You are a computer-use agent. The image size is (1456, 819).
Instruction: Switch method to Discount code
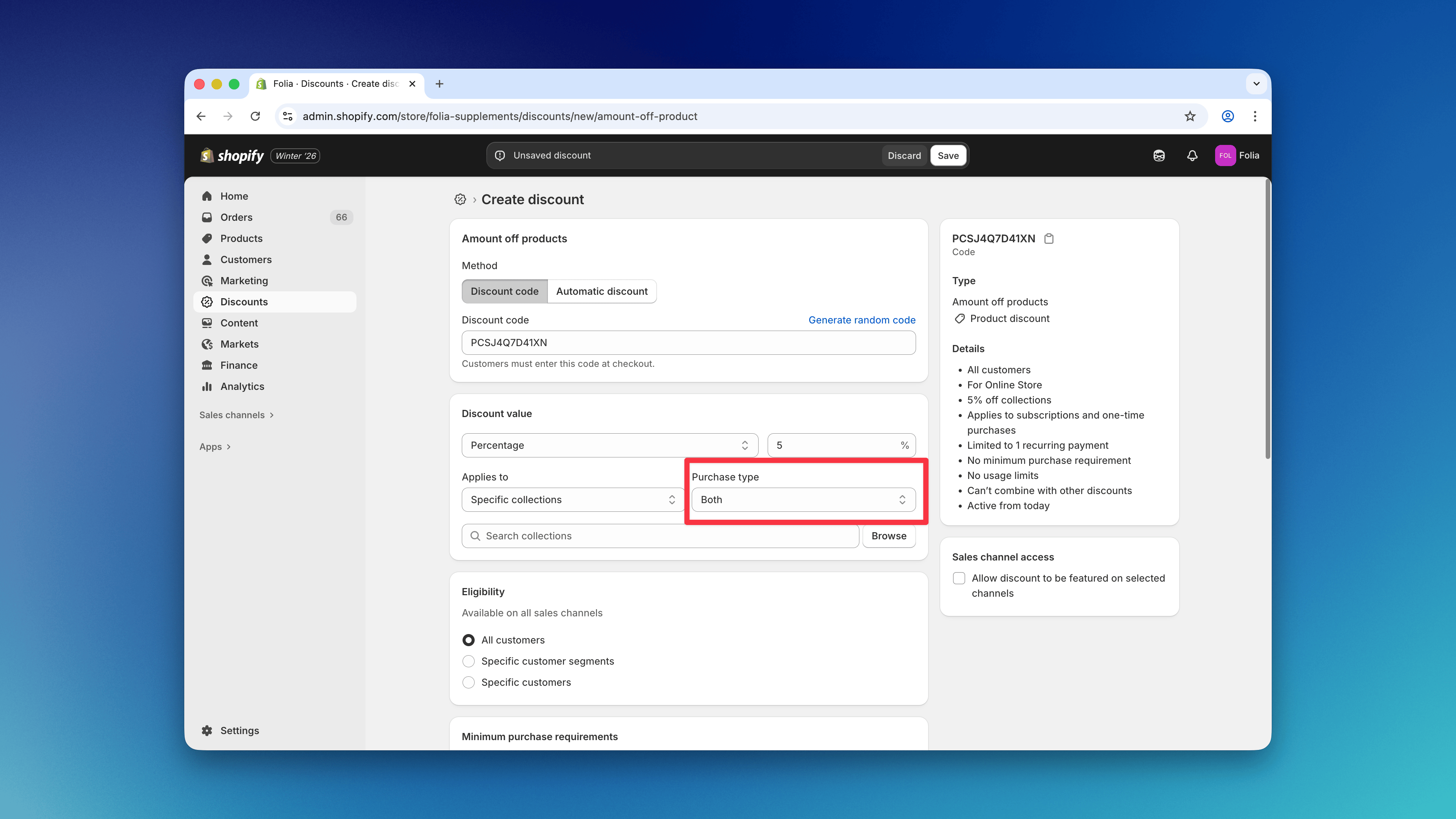pyautogui.click(x=505, y=291)
